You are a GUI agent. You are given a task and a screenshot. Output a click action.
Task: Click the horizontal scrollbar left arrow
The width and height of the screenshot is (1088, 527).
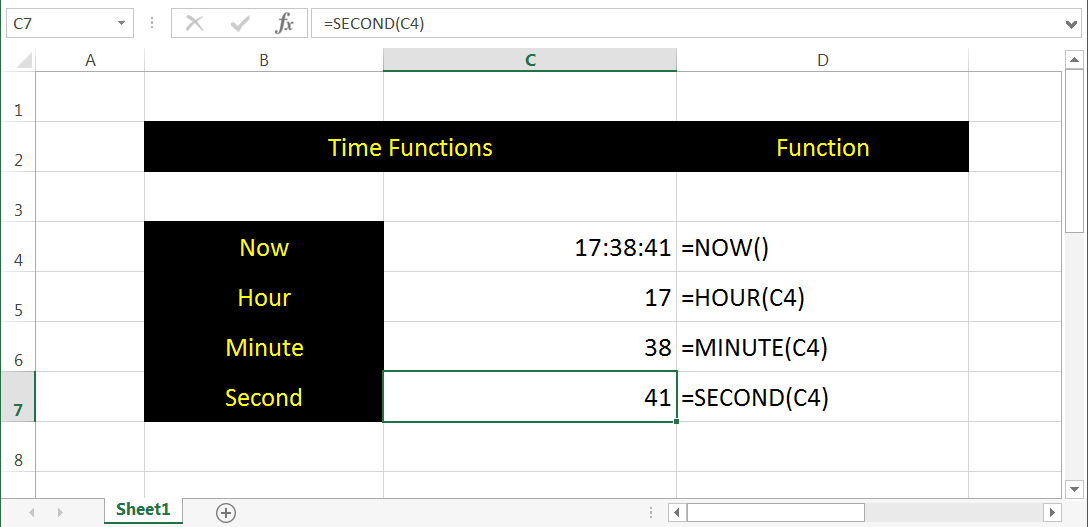coord(677,512)
